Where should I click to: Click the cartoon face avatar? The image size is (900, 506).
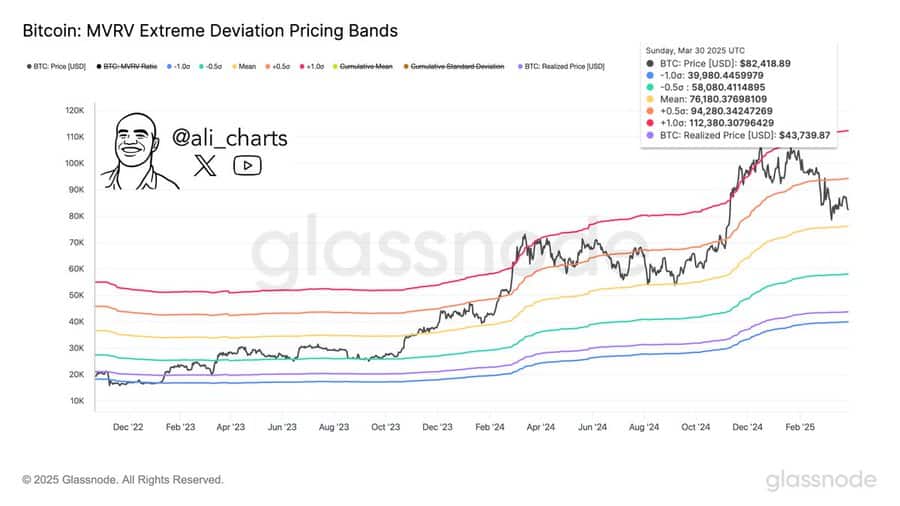click(138, 151)
